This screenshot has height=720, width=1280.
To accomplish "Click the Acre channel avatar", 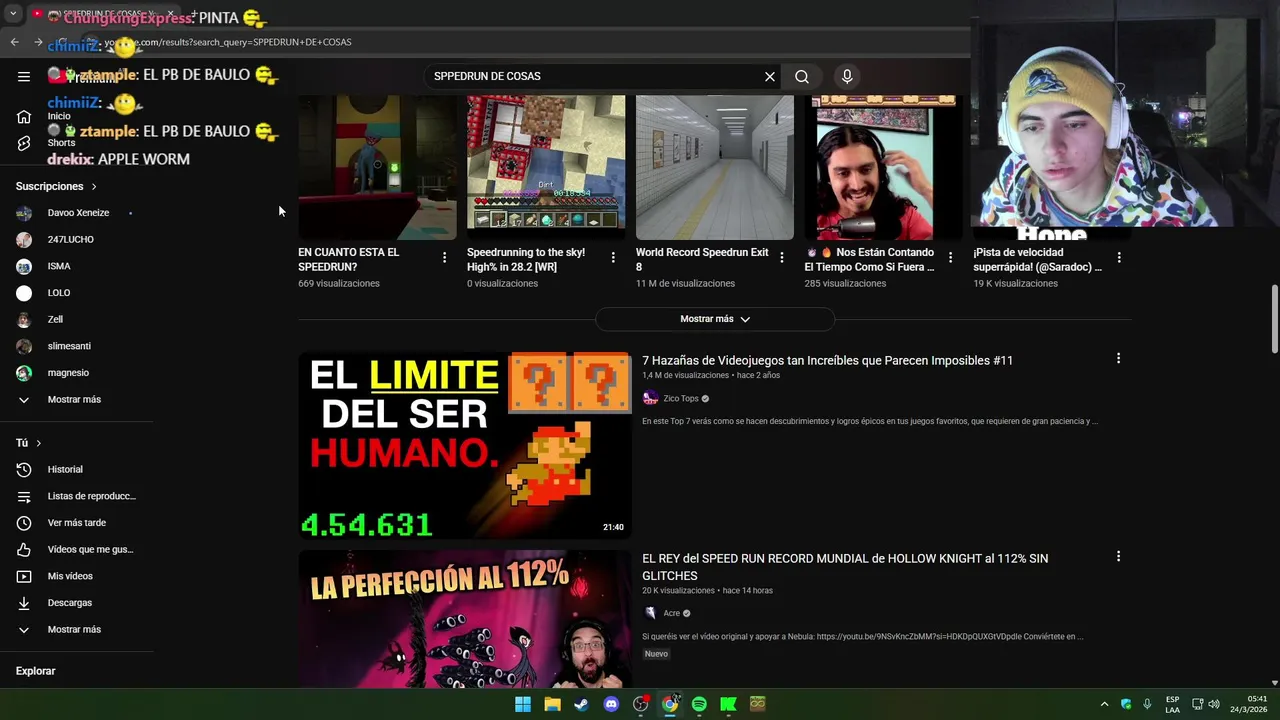I will 650,613.
